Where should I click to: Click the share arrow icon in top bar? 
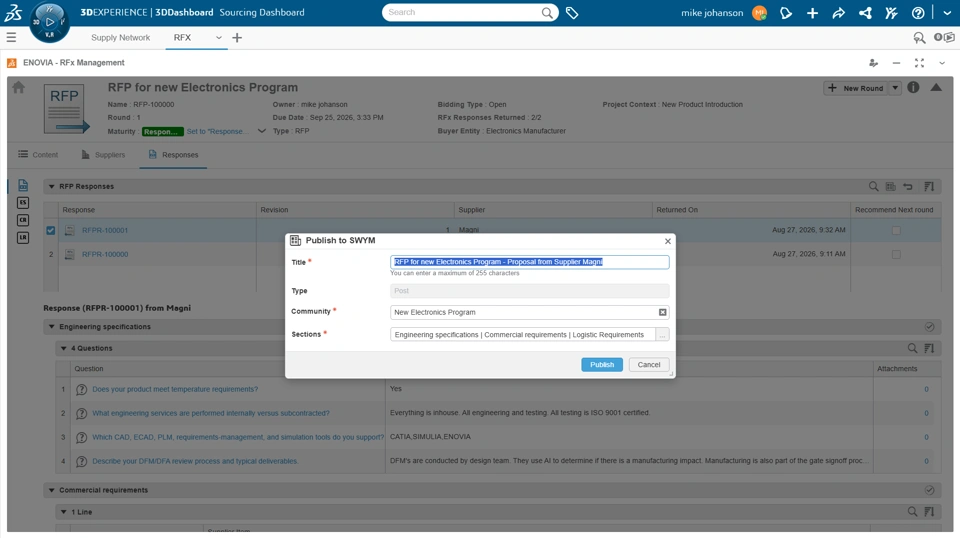tap(838, 13)
